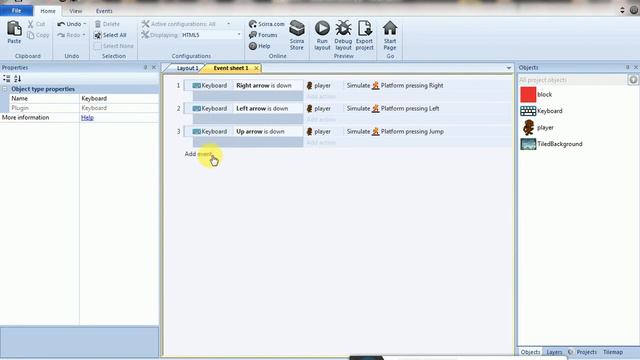Click the Undo arrow icon
This screenshot has height=360, width=640.
click(x=61, y=24)
